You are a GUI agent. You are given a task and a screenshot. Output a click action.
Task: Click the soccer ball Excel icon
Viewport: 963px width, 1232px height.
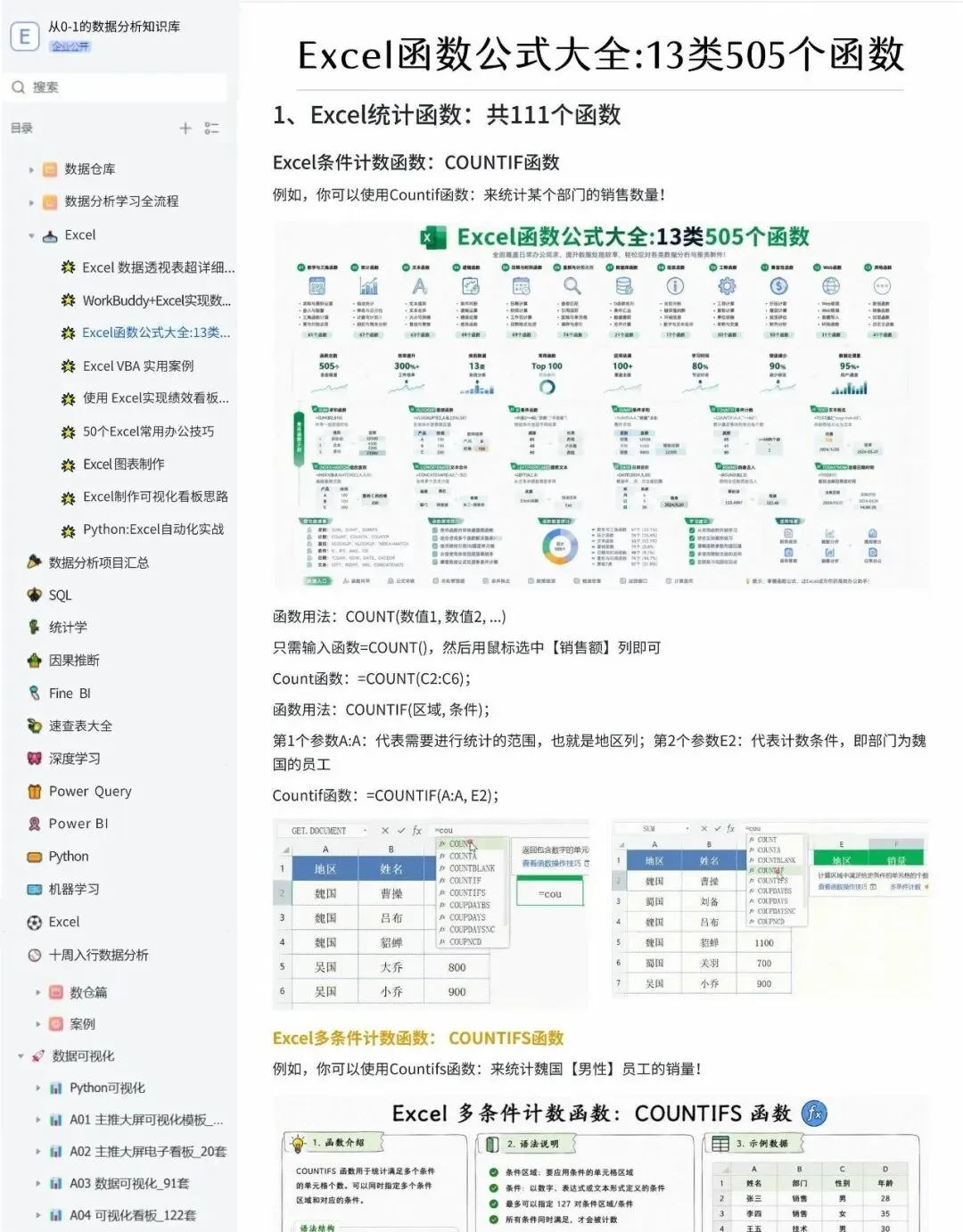pyautogui.click(x=34, y=923)
